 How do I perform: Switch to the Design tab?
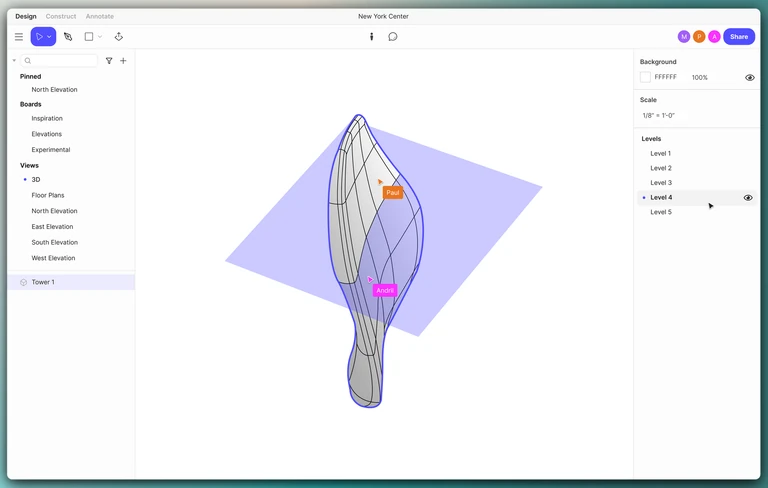26,16
